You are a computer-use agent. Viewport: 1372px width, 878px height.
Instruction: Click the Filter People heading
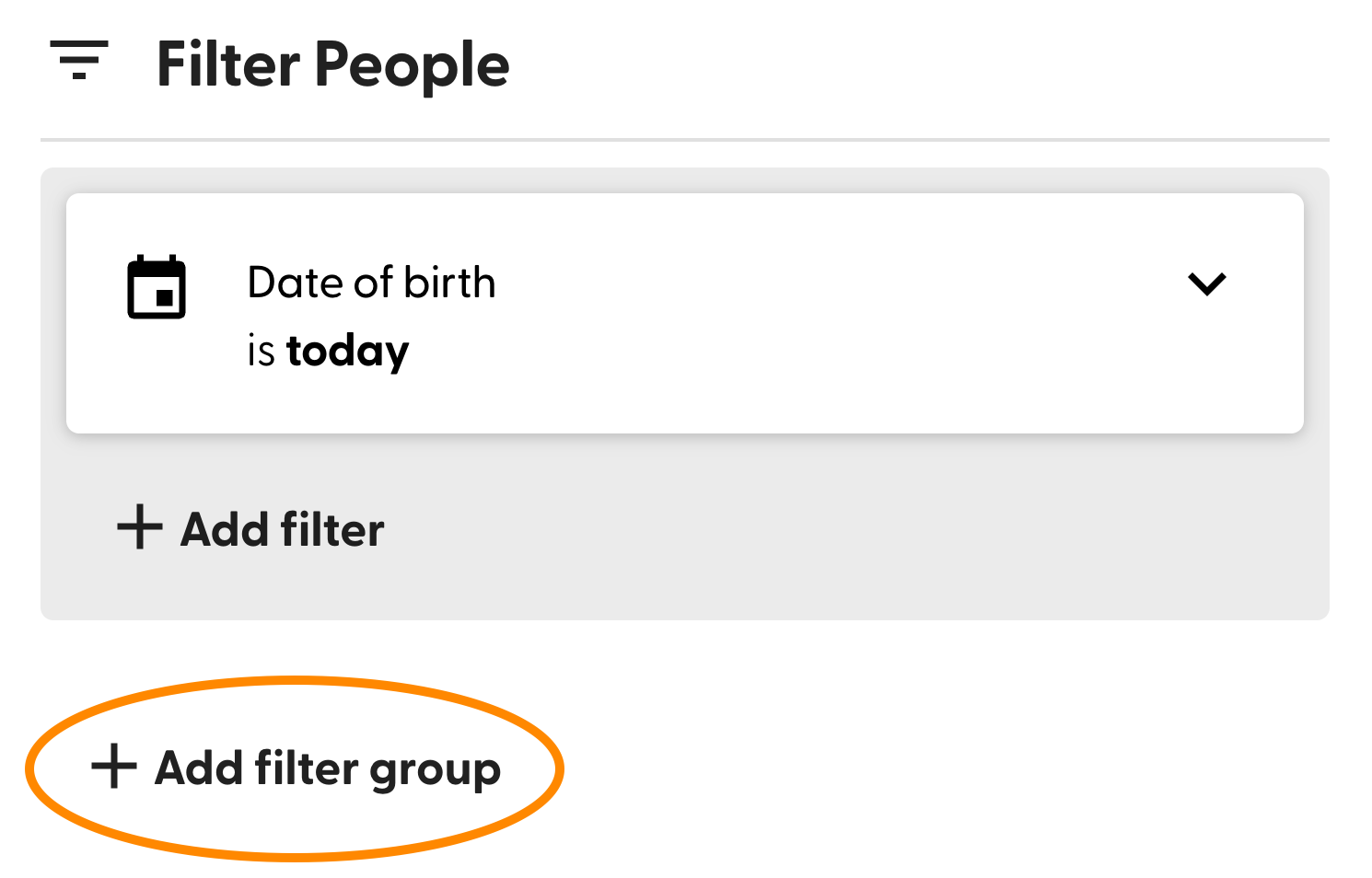(333, 63)
